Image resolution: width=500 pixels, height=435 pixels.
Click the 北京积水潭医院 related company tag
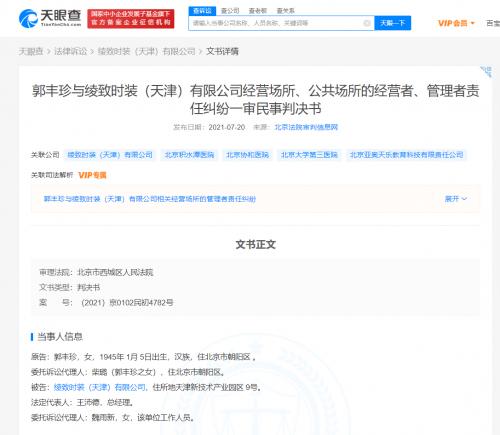click(189, 155)
